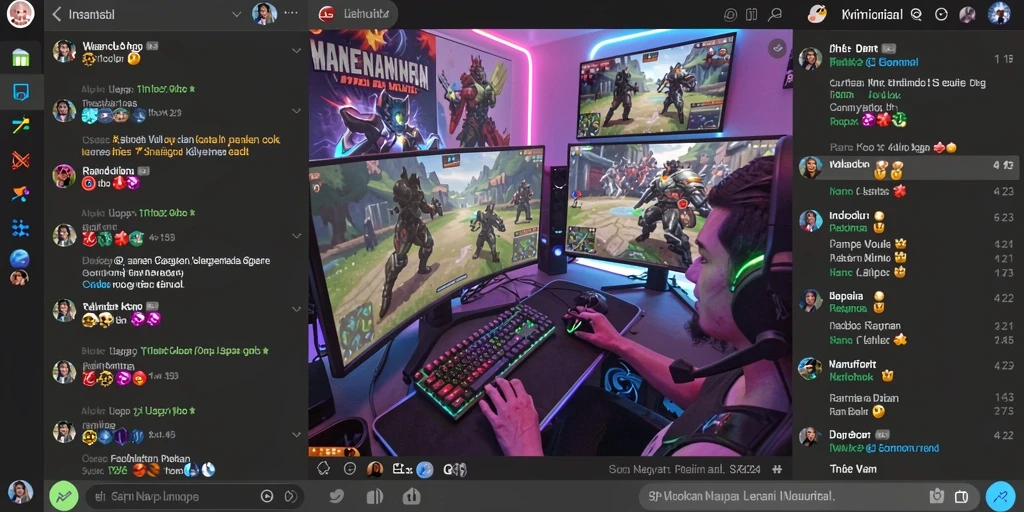Open the magic wand icon in sidebar
The height and width of the screenshot is (512, 1024).
click(x=21, y=125)
